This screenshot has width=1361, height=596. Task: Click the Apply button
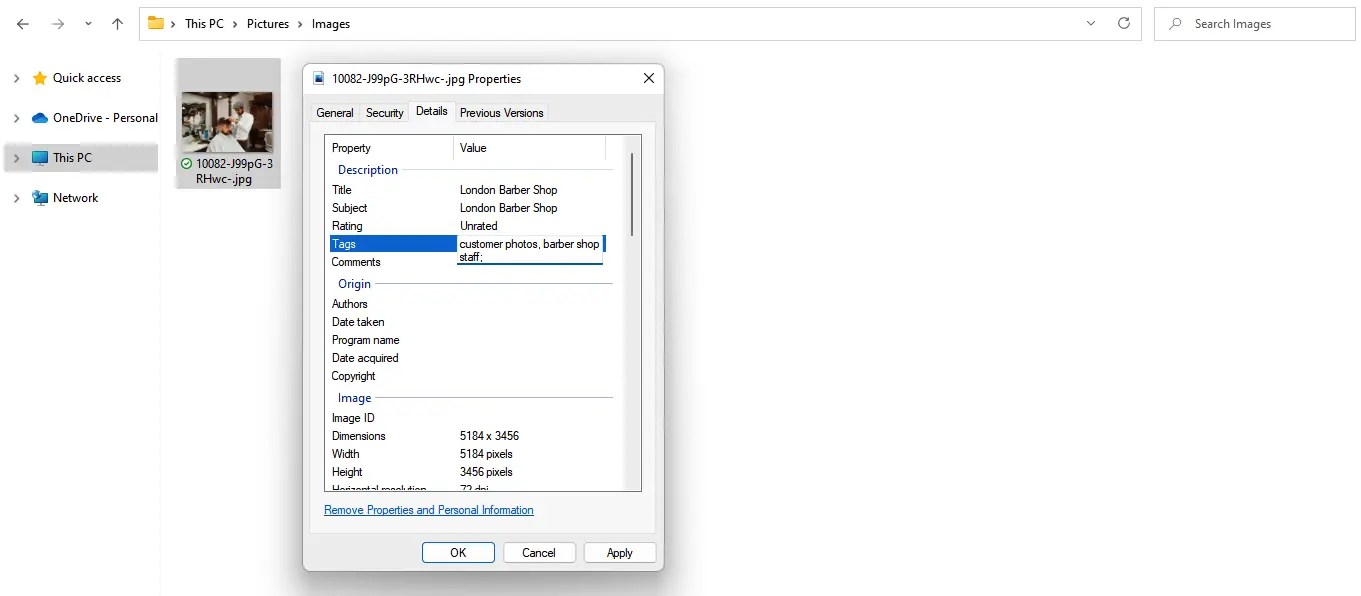click(x=620, y=552)
